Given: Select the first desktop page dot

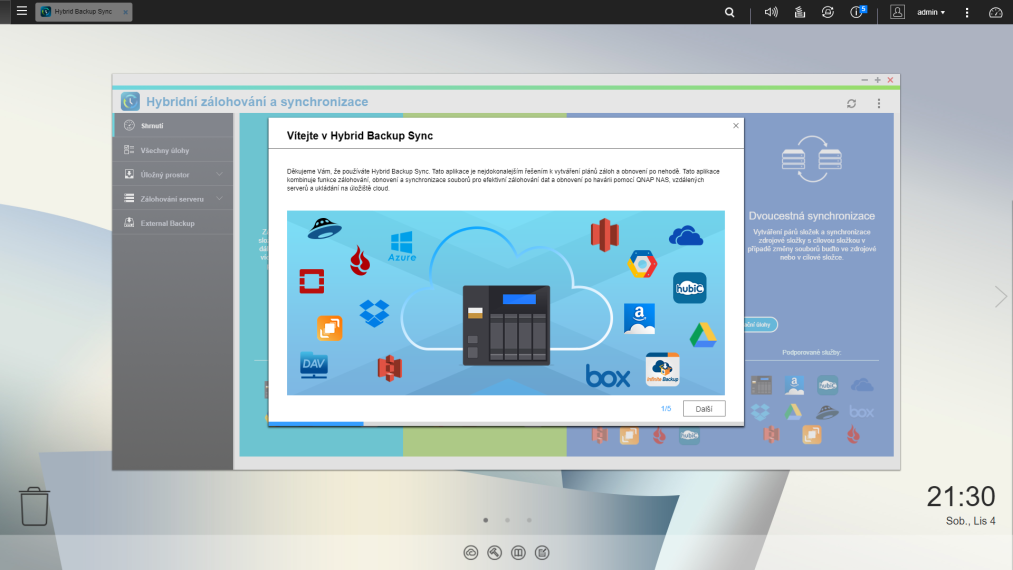Looking at the screenshot, I should [x=486, y=520].
